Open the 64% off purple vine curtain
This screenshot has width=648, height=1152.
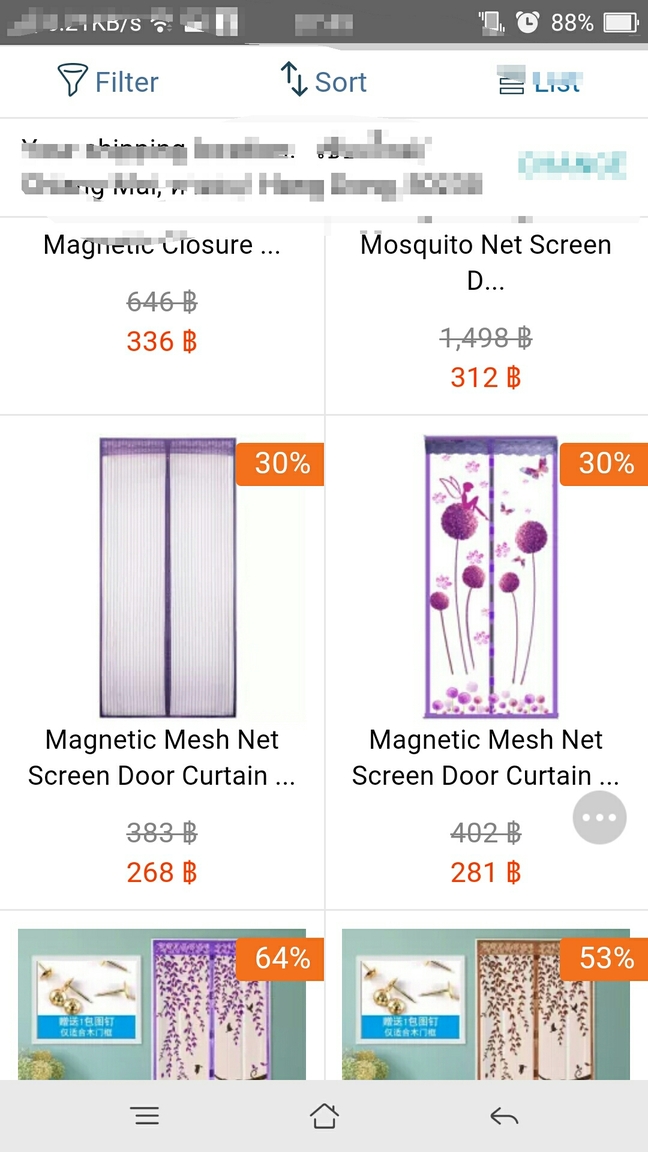click(x=162, y=1004)
